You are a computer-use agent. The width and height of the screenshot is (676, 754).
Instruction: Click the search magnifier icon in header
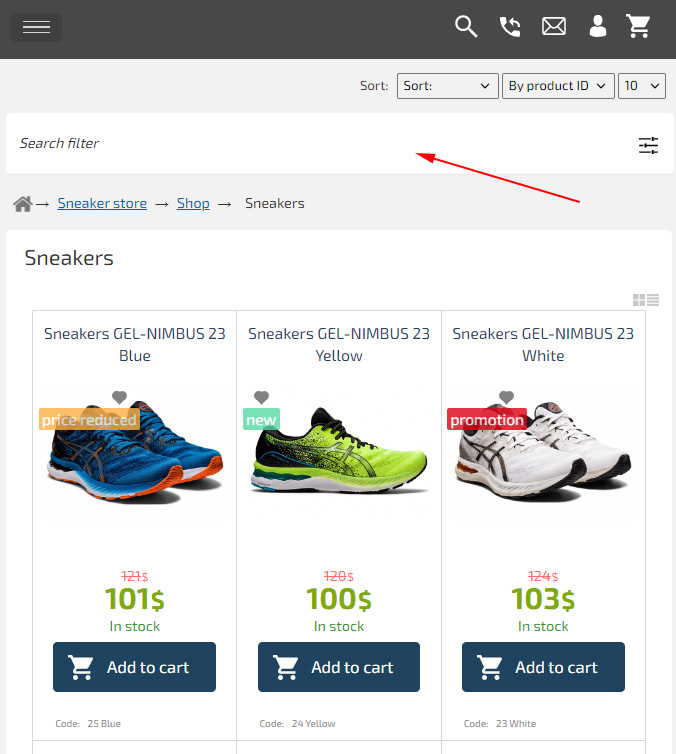(466, 27)
